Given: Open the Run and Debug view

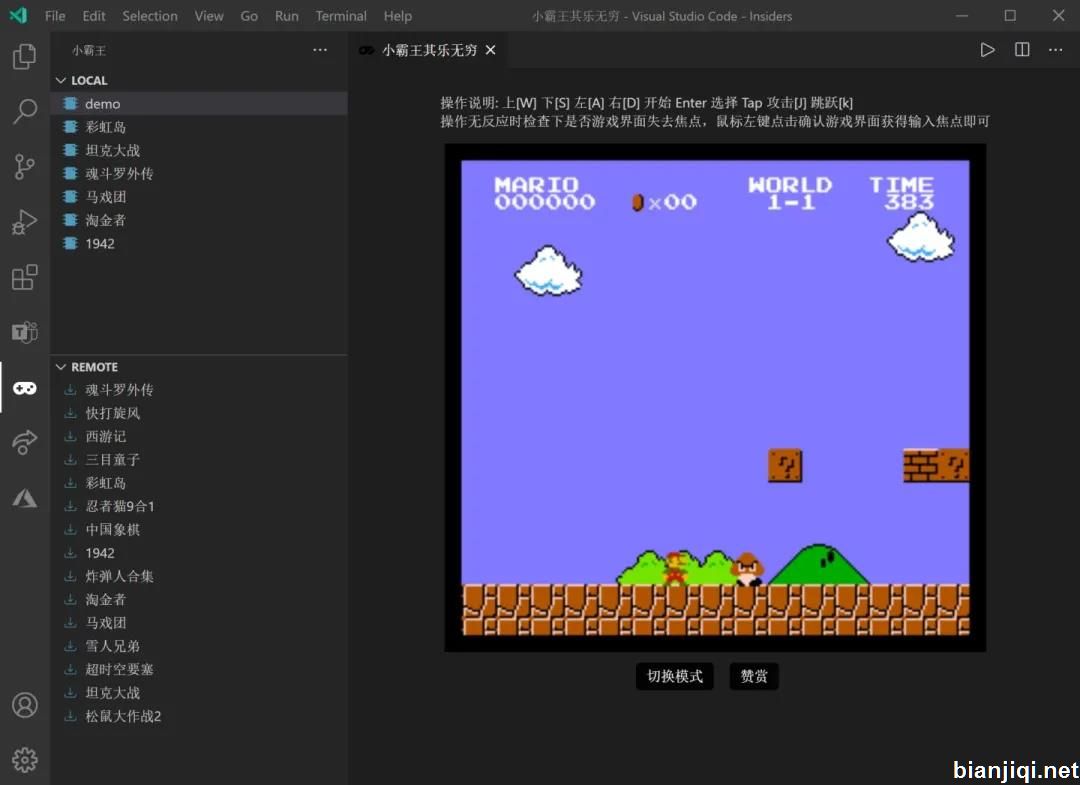Looking at the screenshot, I should [25, 222].
